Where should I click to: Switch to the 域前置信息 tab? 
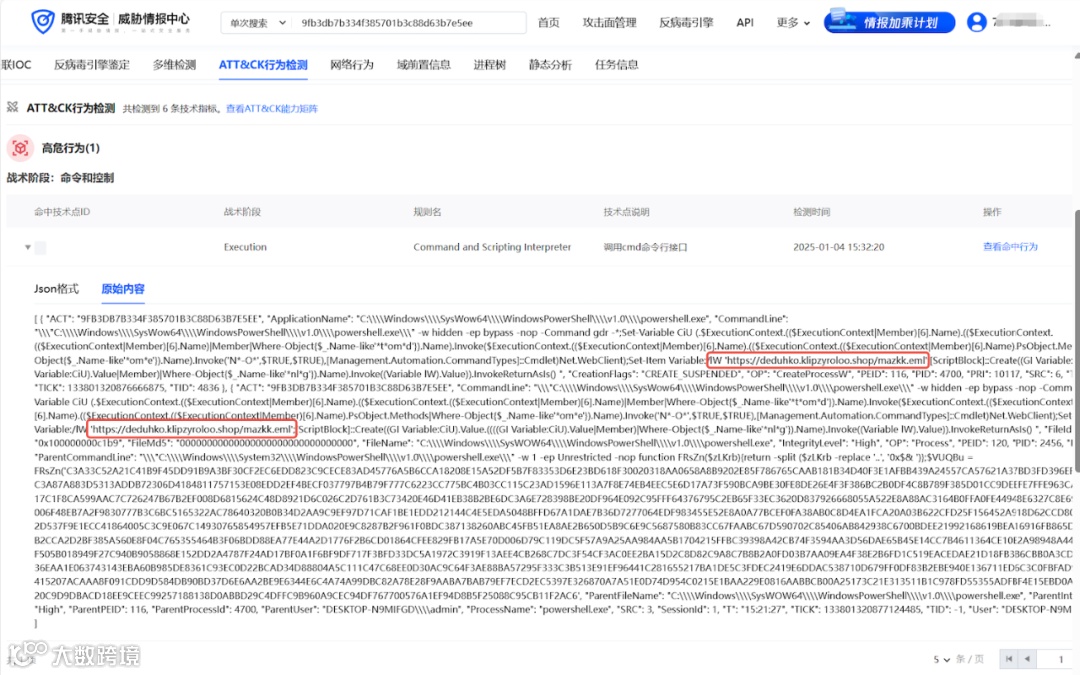pos(424,65)
